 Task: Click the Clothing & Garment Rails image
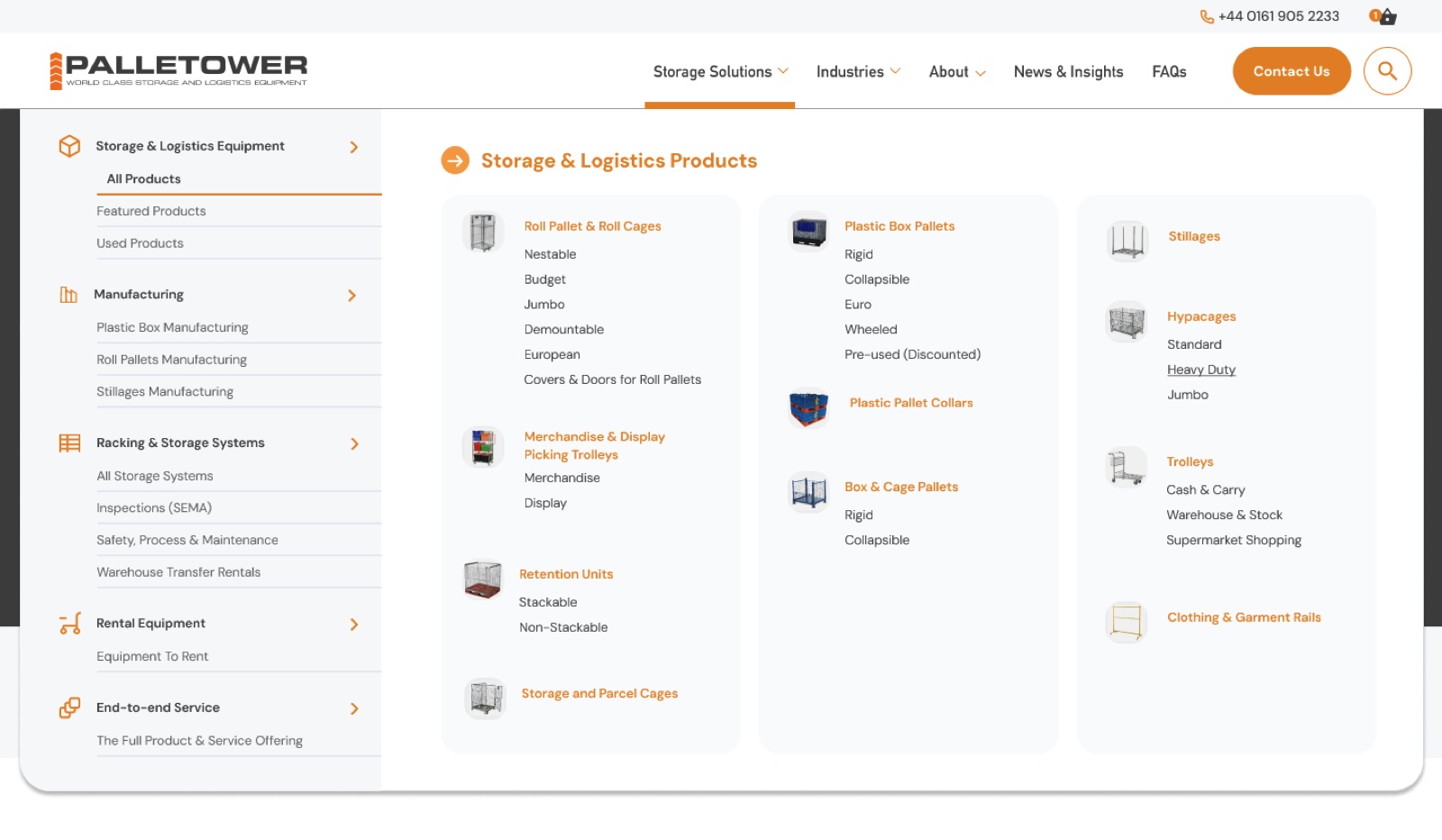1127,622
